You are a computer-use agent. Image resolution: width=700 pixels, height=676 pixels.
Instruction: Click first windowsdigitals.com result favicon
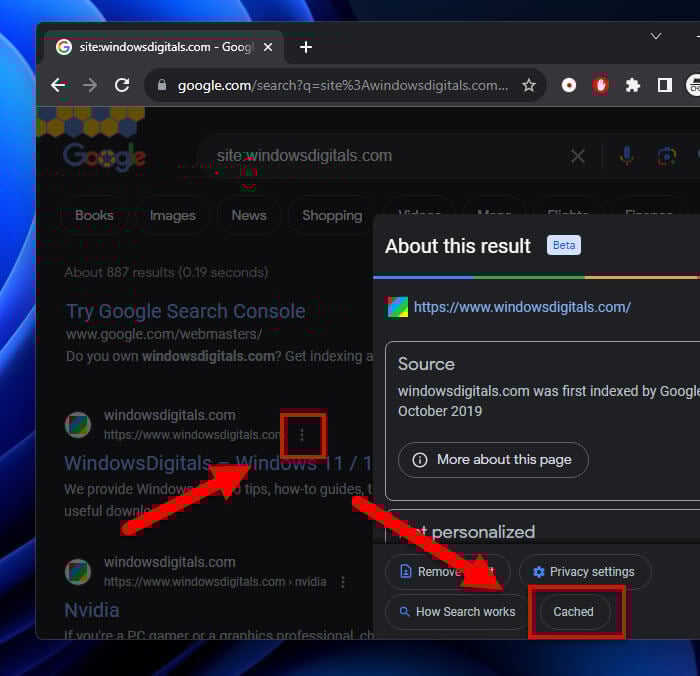point(78,425)
